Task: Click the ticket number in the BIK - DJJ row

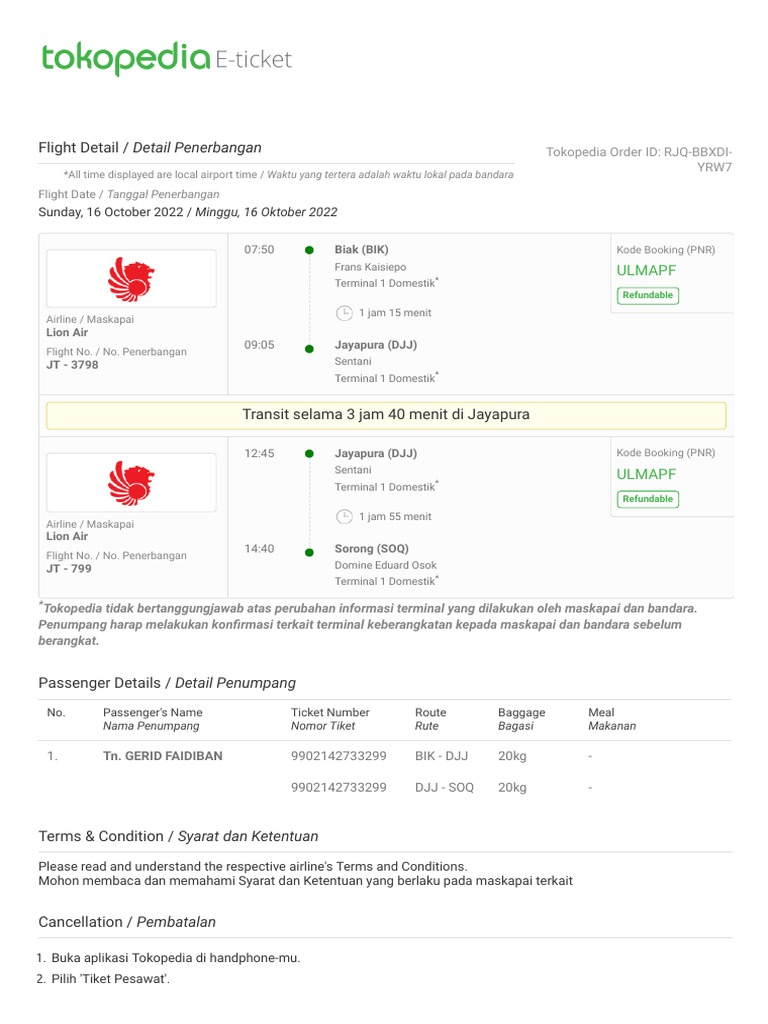Action: [x=338, y=756]
